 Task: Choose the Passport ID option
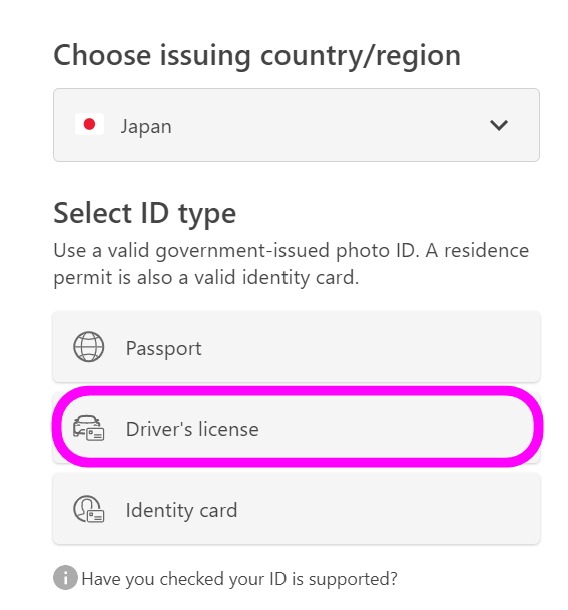click(296, 346)
